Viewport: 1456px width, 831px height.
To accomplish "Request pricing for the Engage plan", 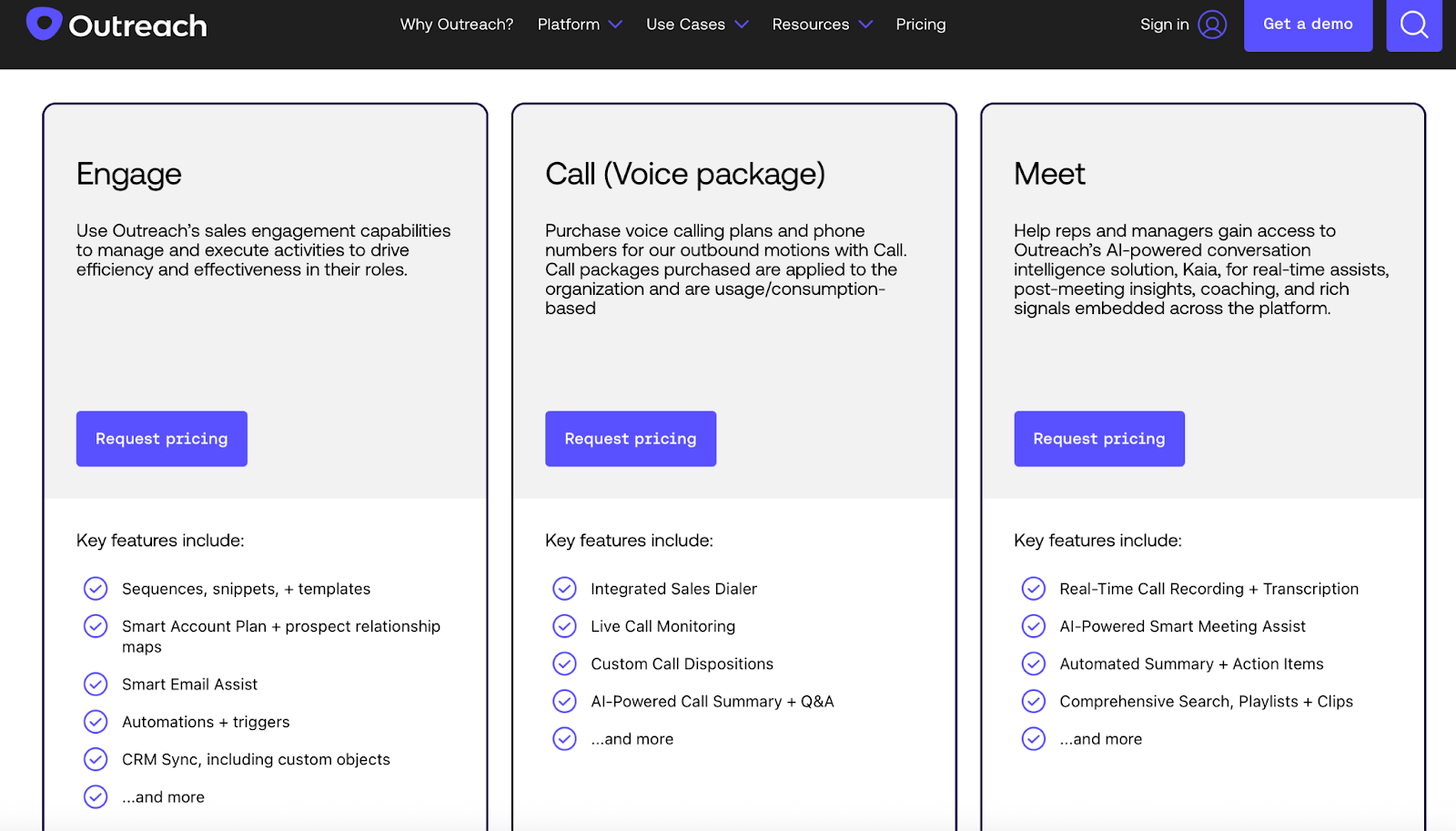I will [x=162, y=439].
